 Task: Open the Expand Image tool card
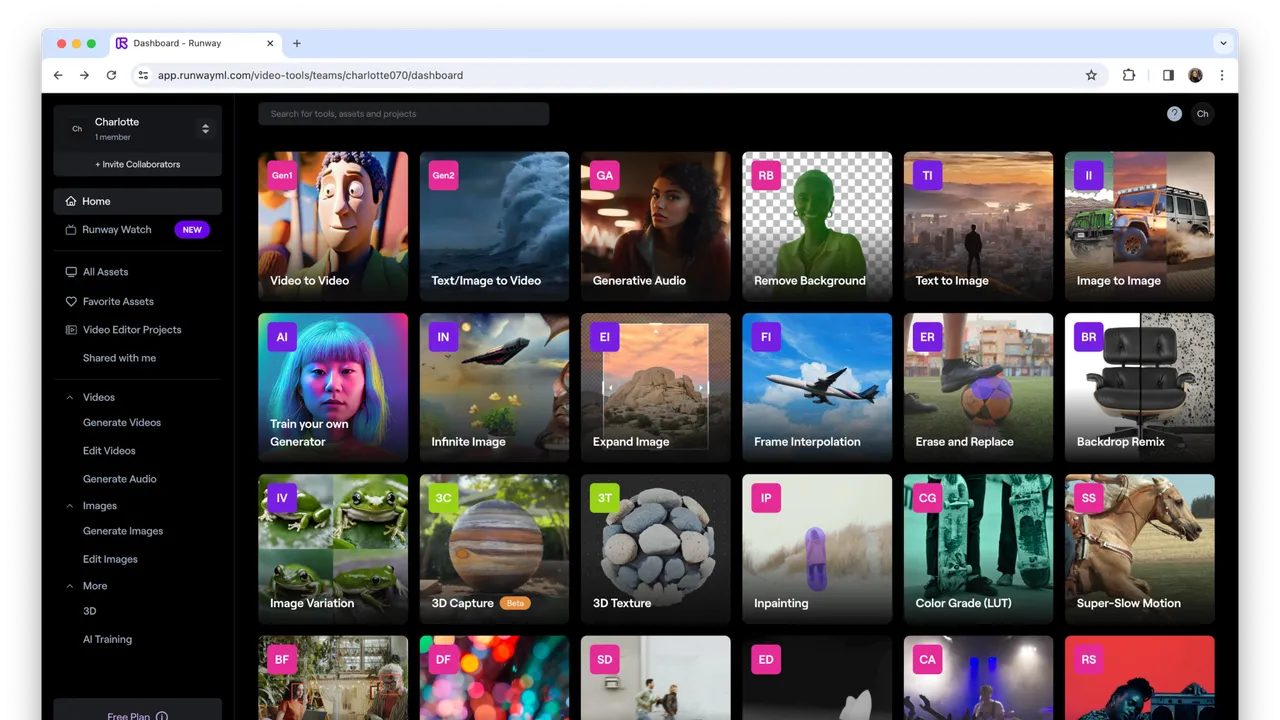656,388
